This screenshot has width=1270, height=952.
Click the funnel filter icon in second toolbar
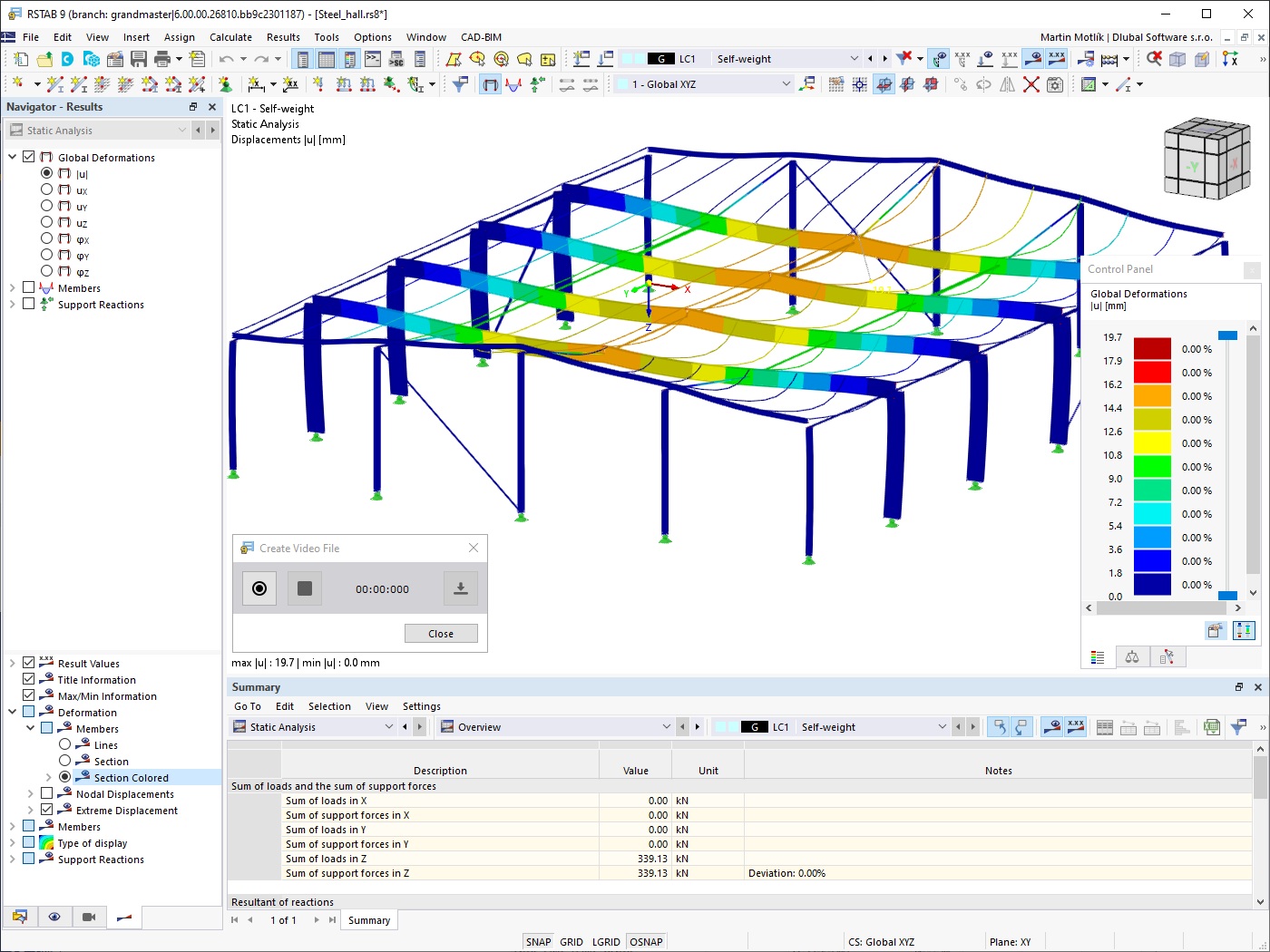(x=461, y=84)
